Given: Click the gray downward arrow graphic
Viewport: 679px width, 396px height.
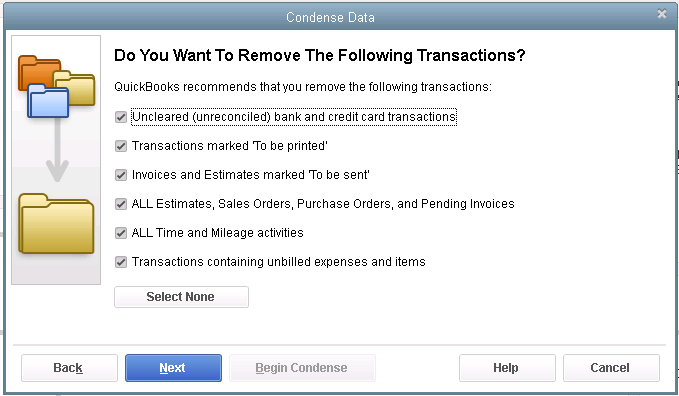Looking at the screenshot, I should [57, 149].
